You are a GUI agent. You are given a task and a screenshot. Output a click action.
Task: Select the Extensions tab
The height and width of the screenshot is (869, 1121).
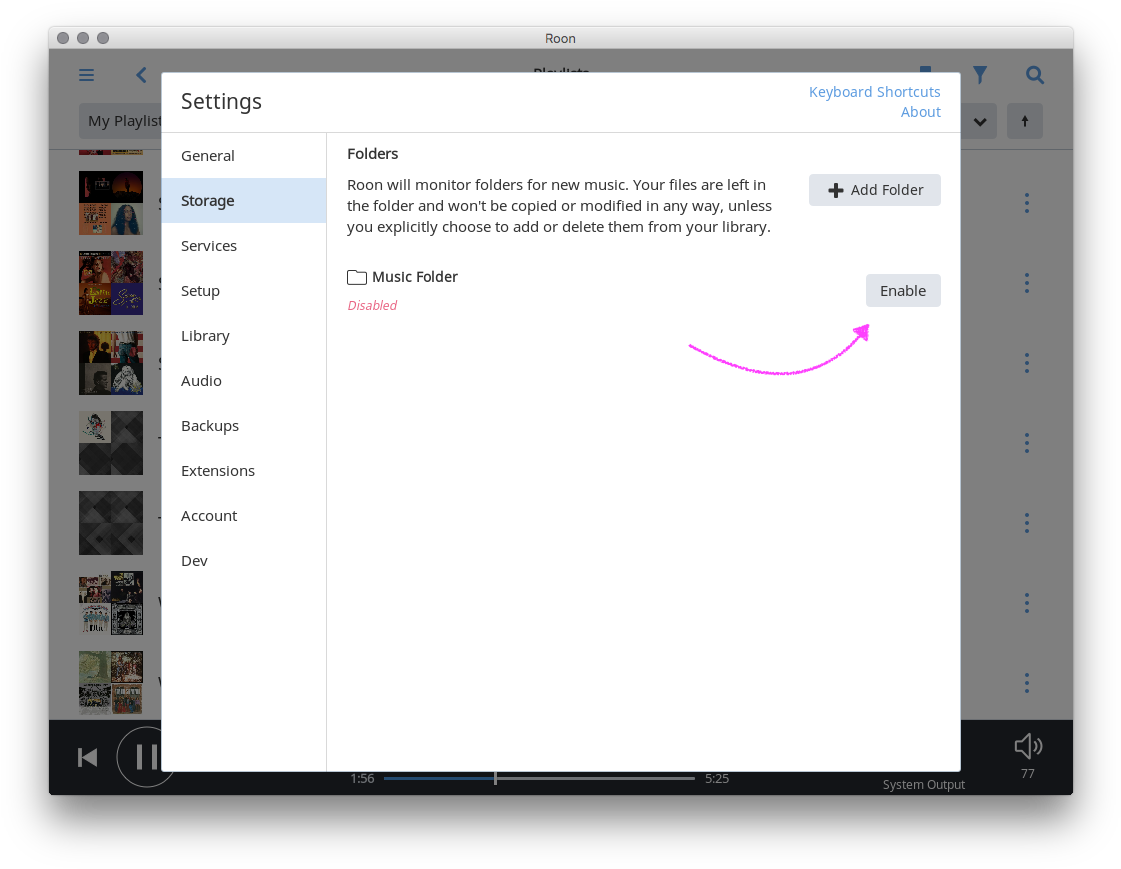tap(244, 471)
